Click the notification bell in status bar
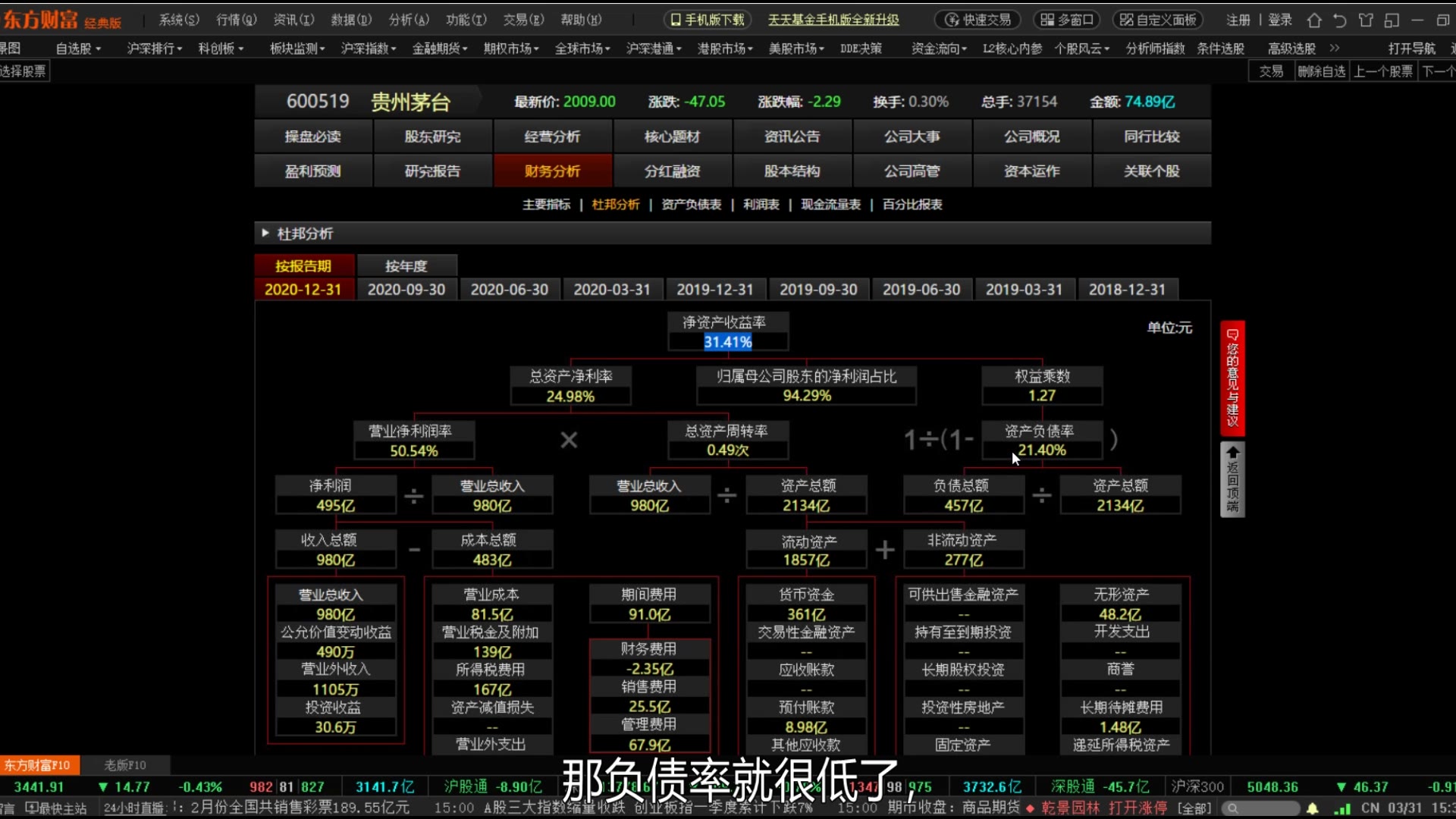Image resolution: width=1456 pixels, height=819 pixels. (1312, 808)
